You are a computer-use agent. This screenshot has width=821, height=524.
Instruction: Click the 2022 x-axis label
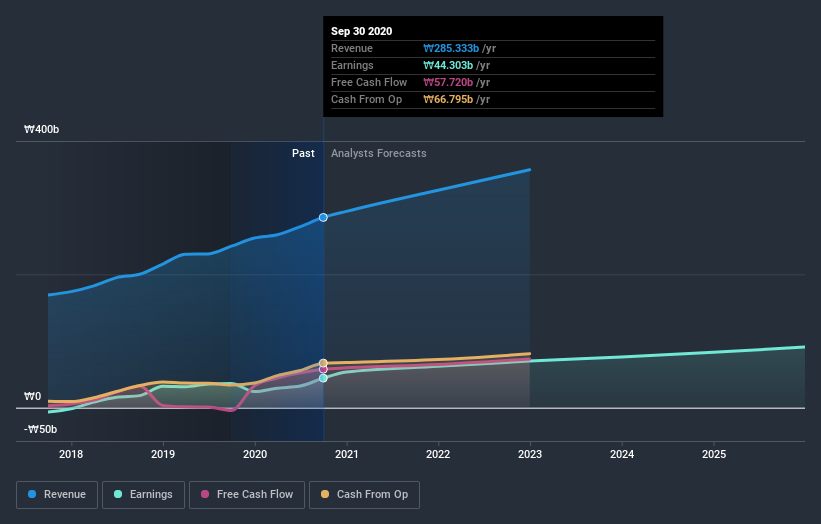(438, 454)
